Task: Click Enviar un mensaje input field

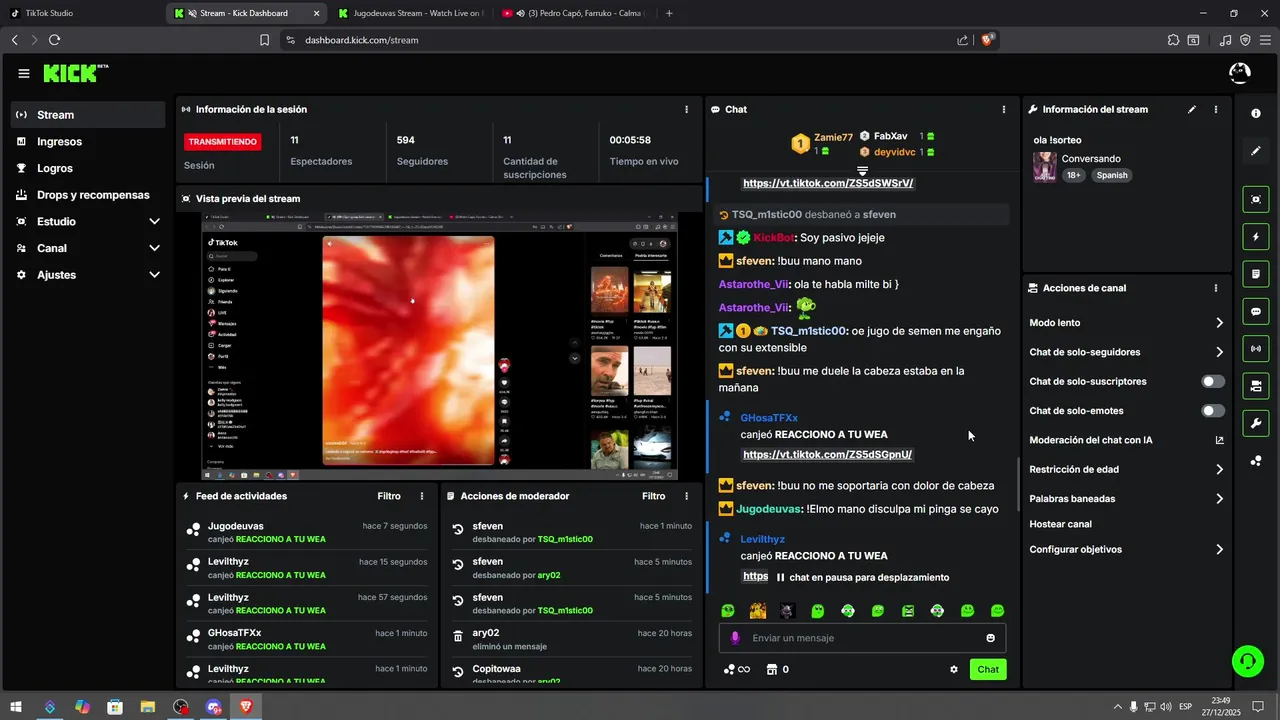Action: tap(862, 638)
